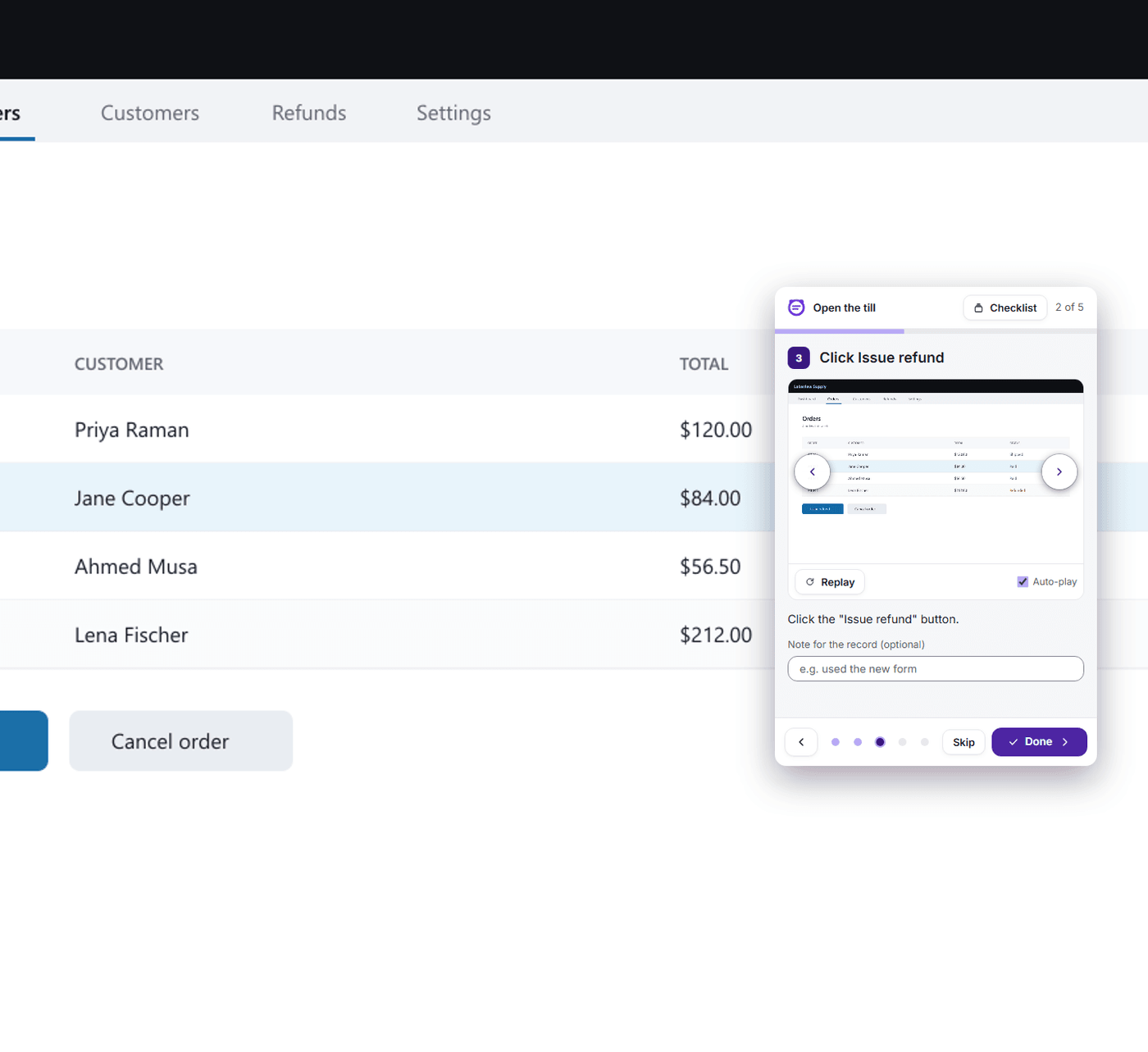Toggle the Auto-play checkbox
This screenshot has height=1052, width=1148.
click(x=1023, y=581)
